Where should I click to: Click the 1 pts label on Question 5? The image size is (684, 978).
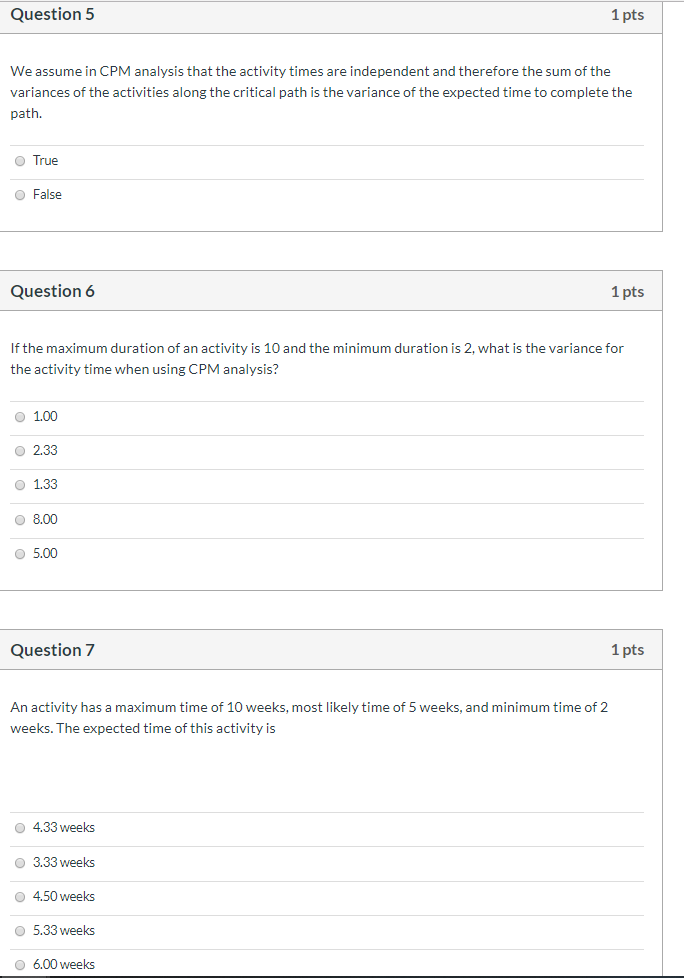(x=628, y=14)
